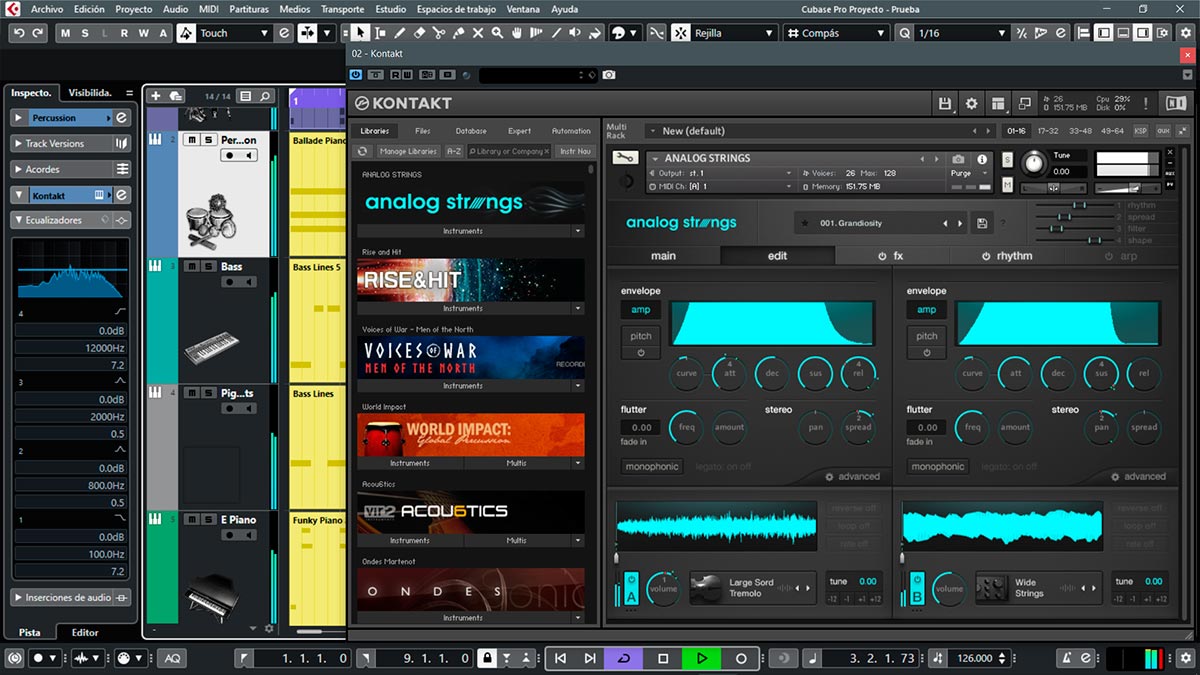The image size is (1200, 675).
Task: Open the Transporte menu
Action: tap(342, 9)
